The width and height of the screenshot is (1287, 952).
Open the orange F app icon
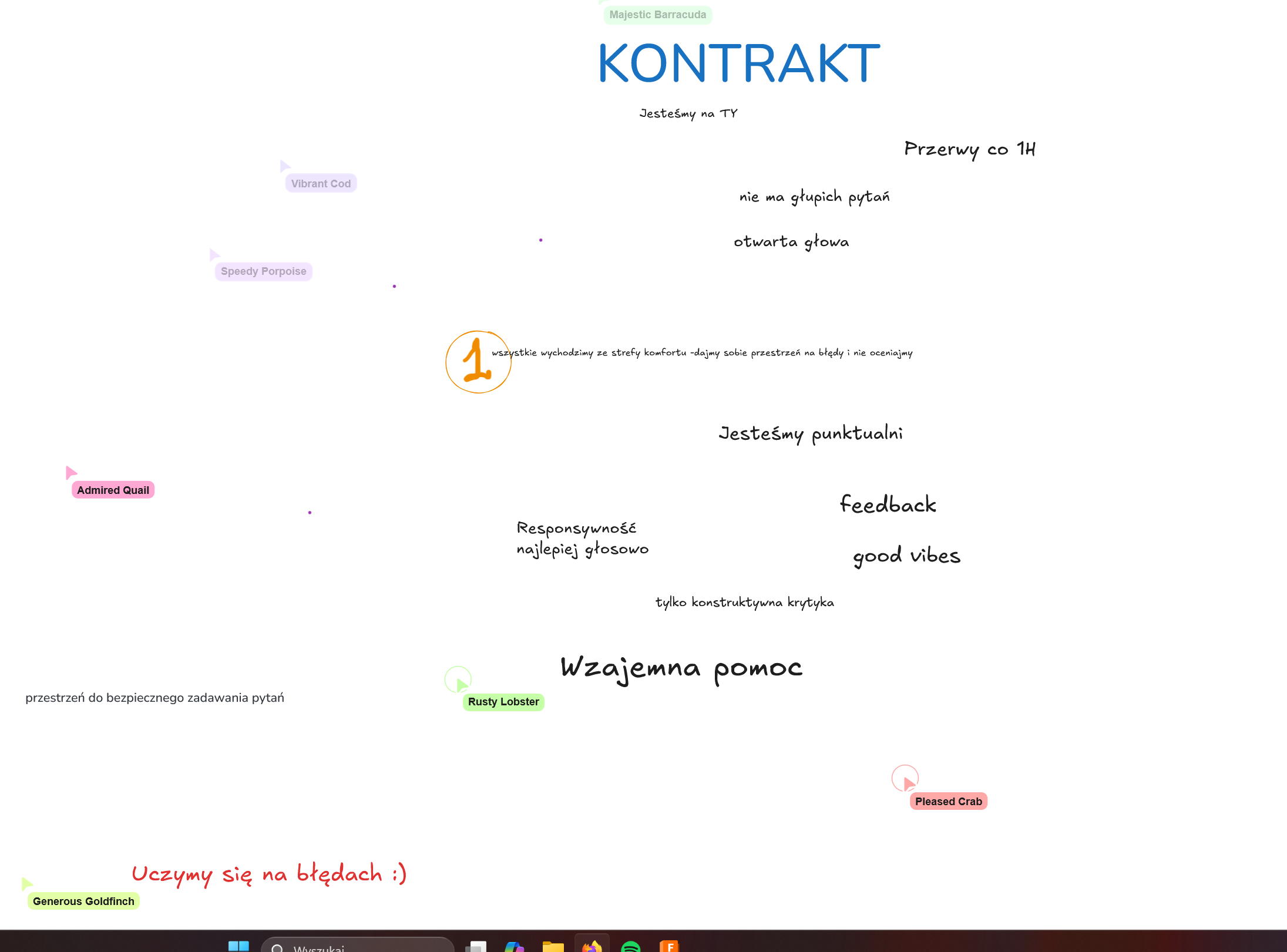pyautogui.click(x=669, y=946)
